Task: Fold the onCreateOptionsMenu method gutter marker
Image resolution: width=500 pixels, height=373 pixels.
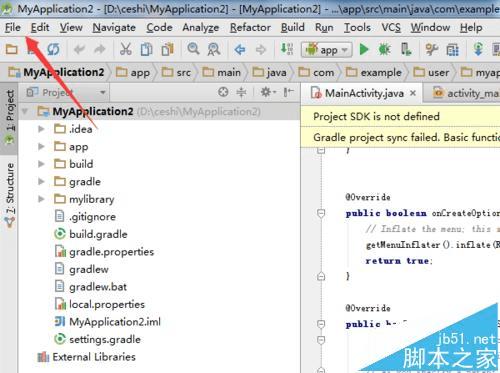Action: click(x=321, y=213)
